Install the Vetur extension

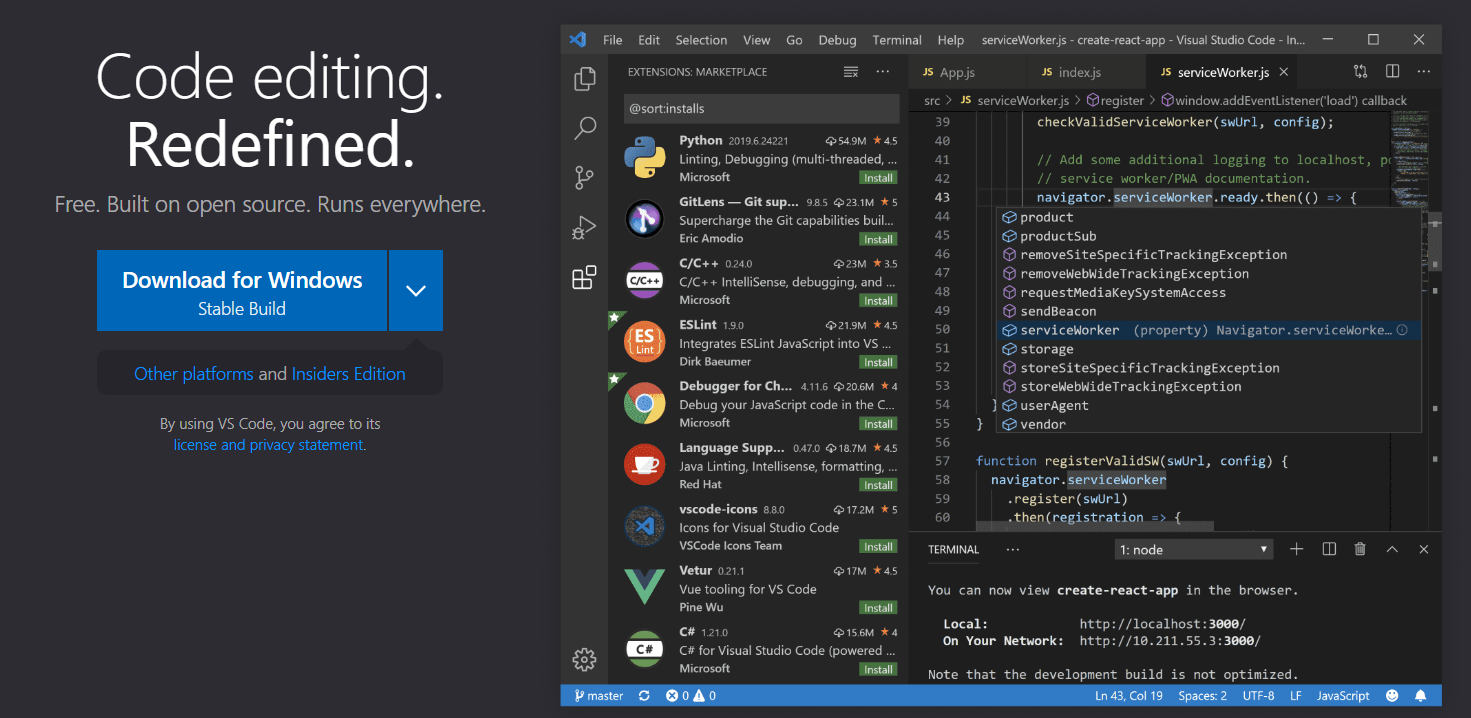point(878,608)
